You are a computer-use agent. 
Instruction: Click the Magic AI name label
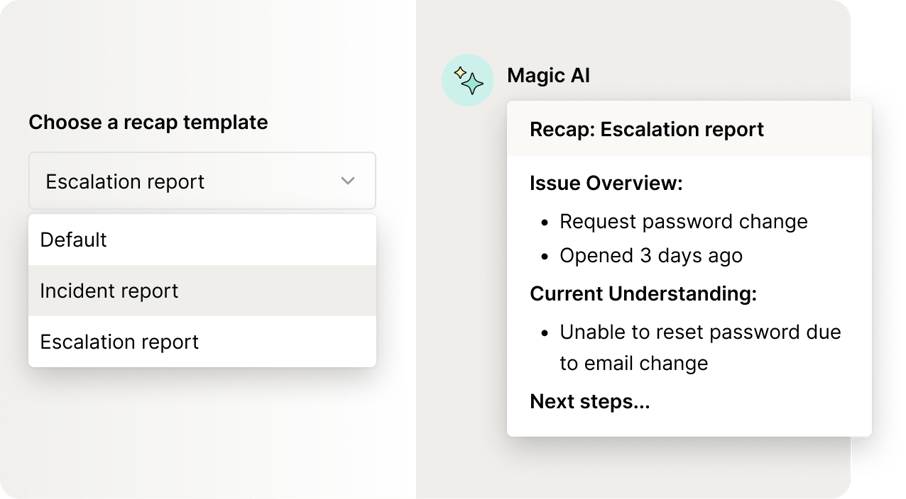[x=548, y=76]
